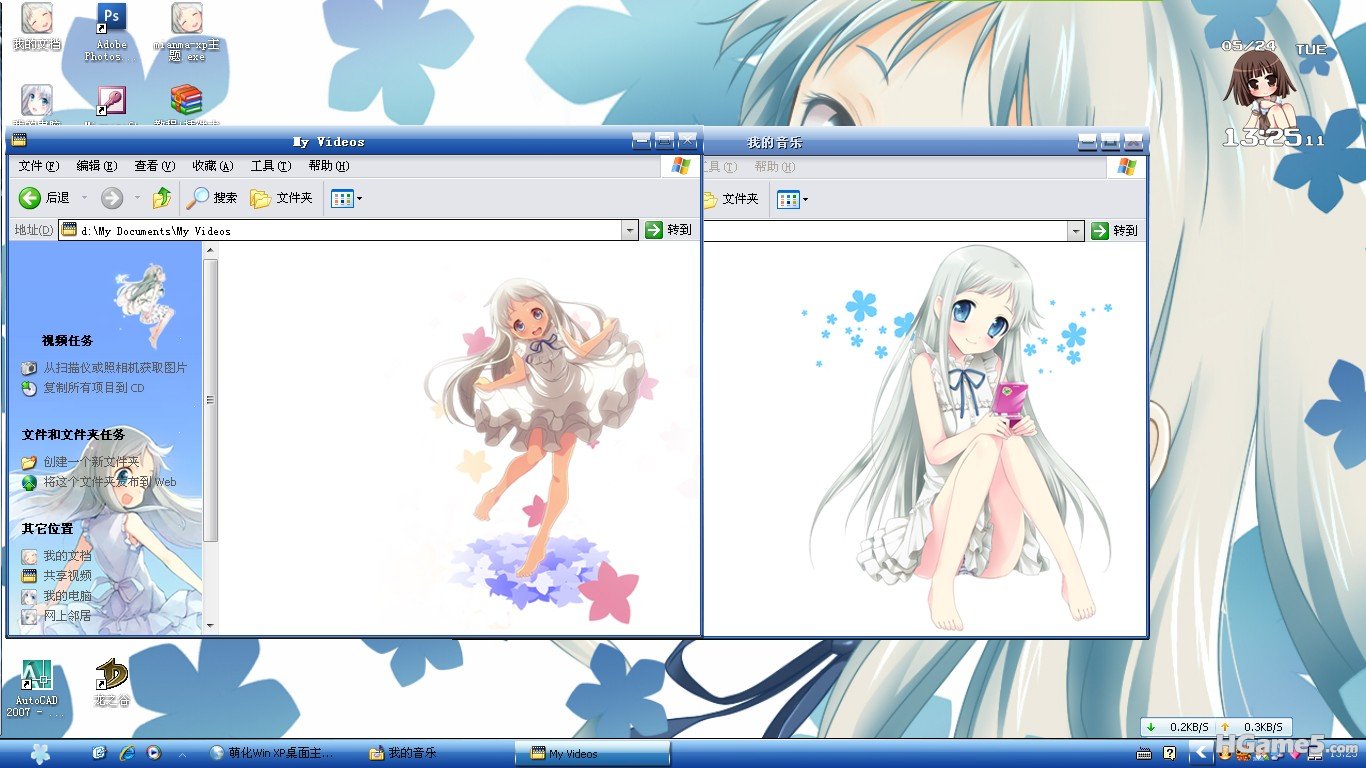This screenshot has width=1366, height=768.
Task: Expand the Back history dropdown arrow
Action: tap(84, 198)
